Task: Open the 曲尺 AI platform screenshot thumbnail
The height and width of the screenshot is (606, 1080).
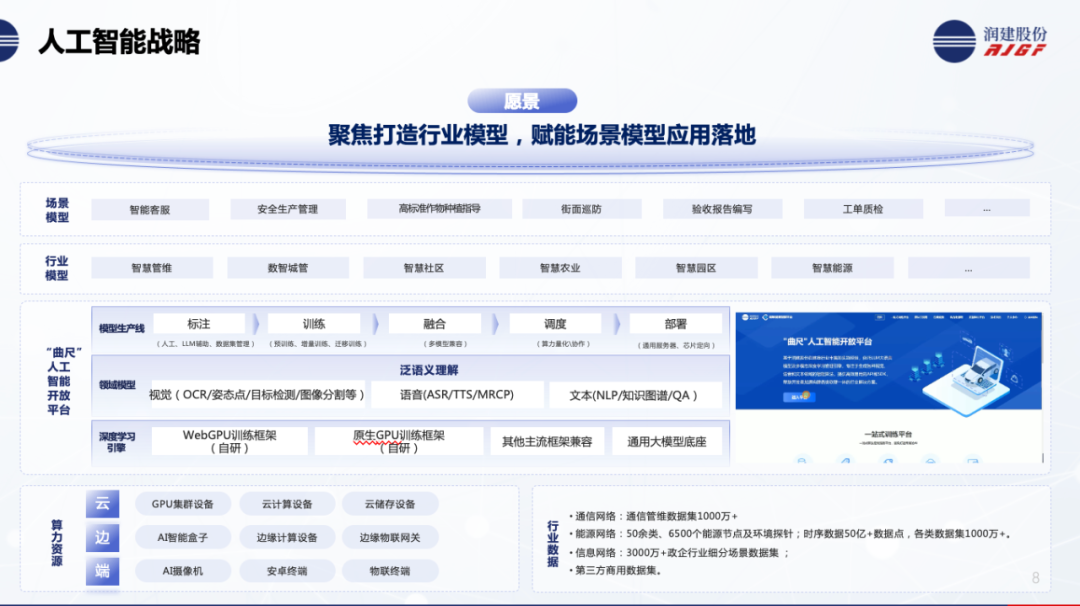Action: pos(889,388)
